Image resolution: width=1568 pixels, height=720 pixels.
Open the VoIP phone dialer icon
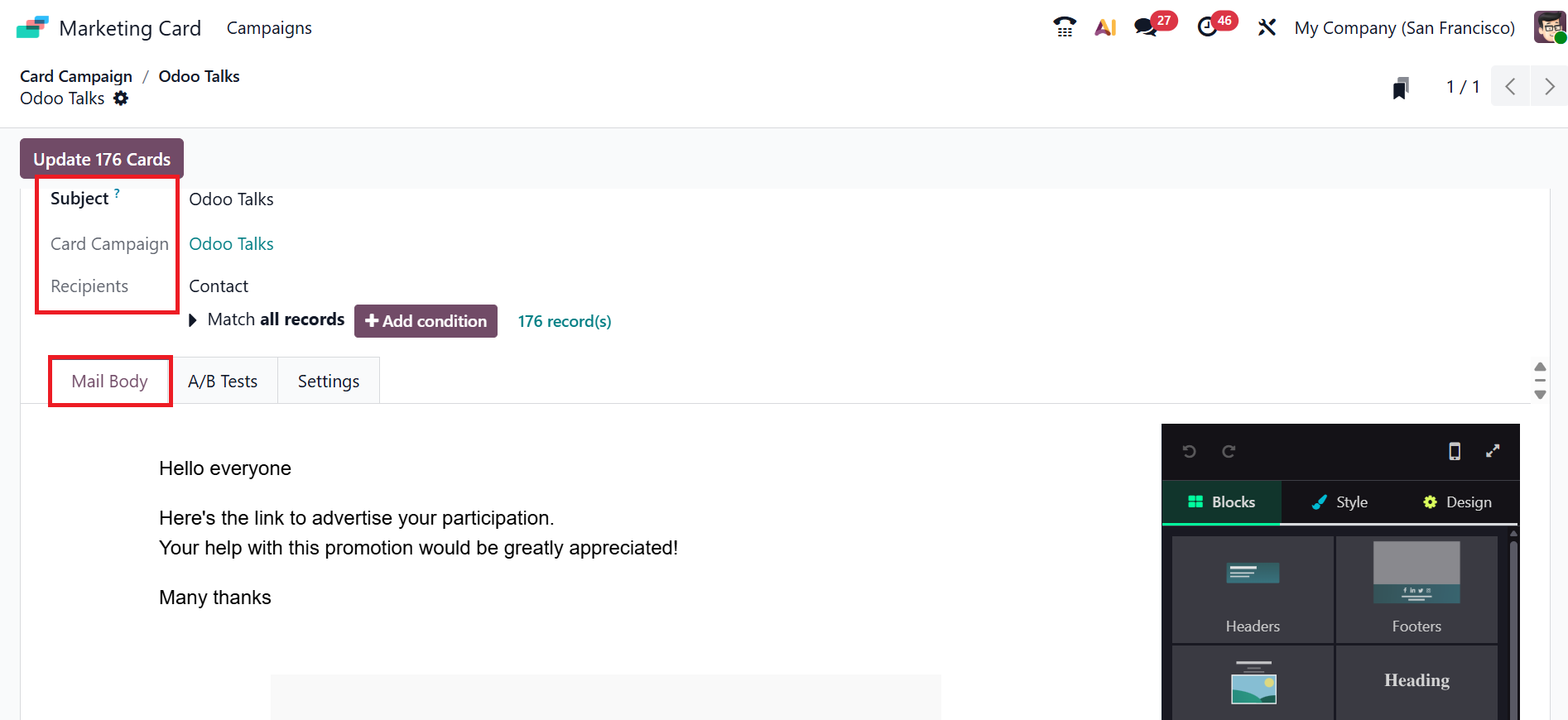(x=1065, y=27)
